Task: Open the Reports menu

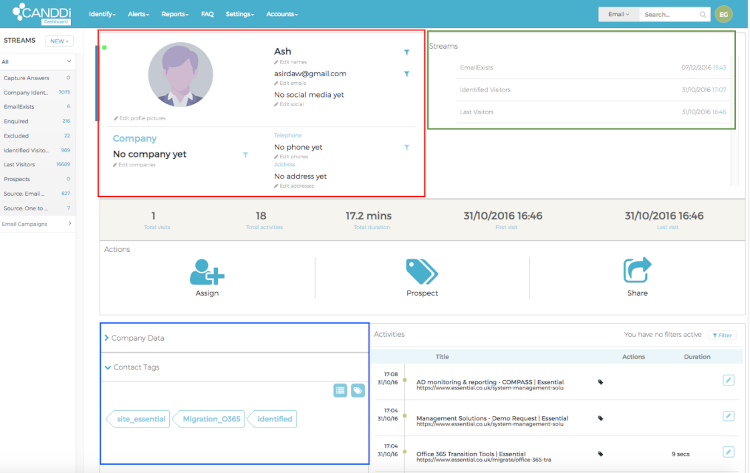Action: (175, 14)
